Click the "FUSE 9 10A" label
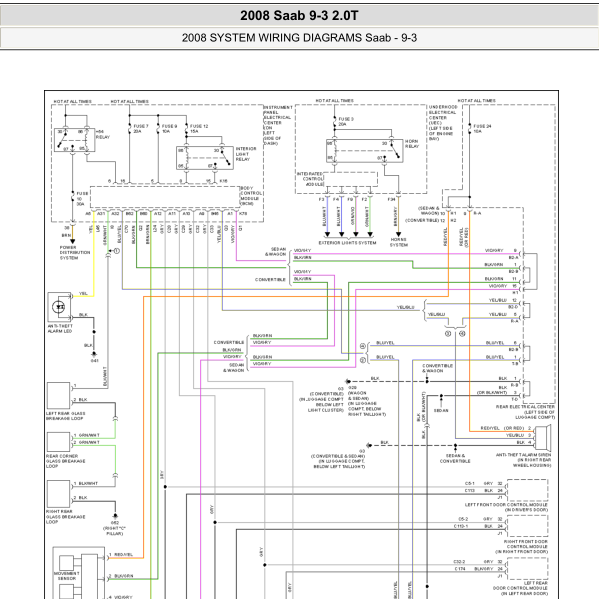This screenshot has width=599, height=599. click(169, 128)
